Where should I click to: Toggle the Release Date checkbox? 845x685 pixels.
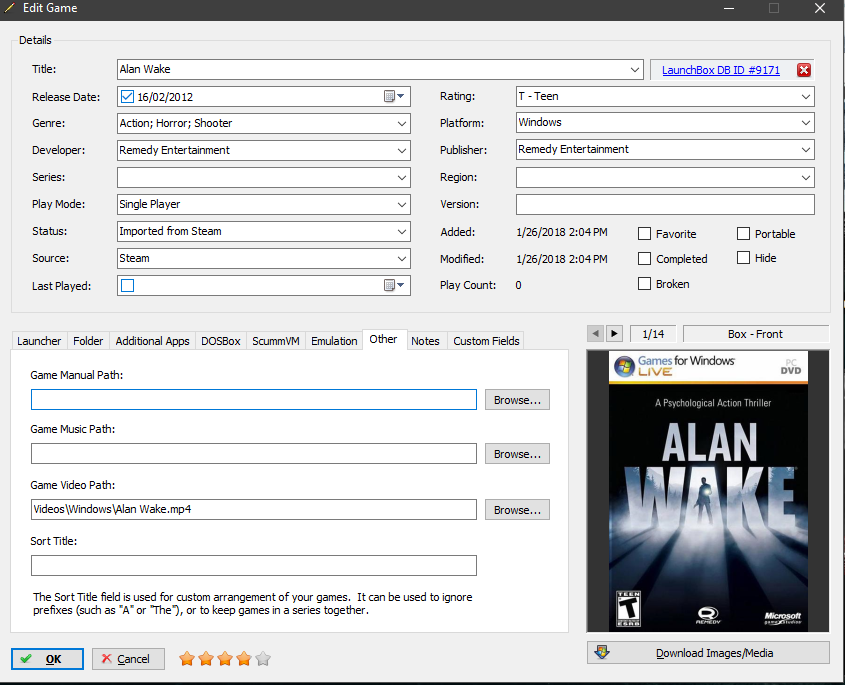click(x=127, y=96)
